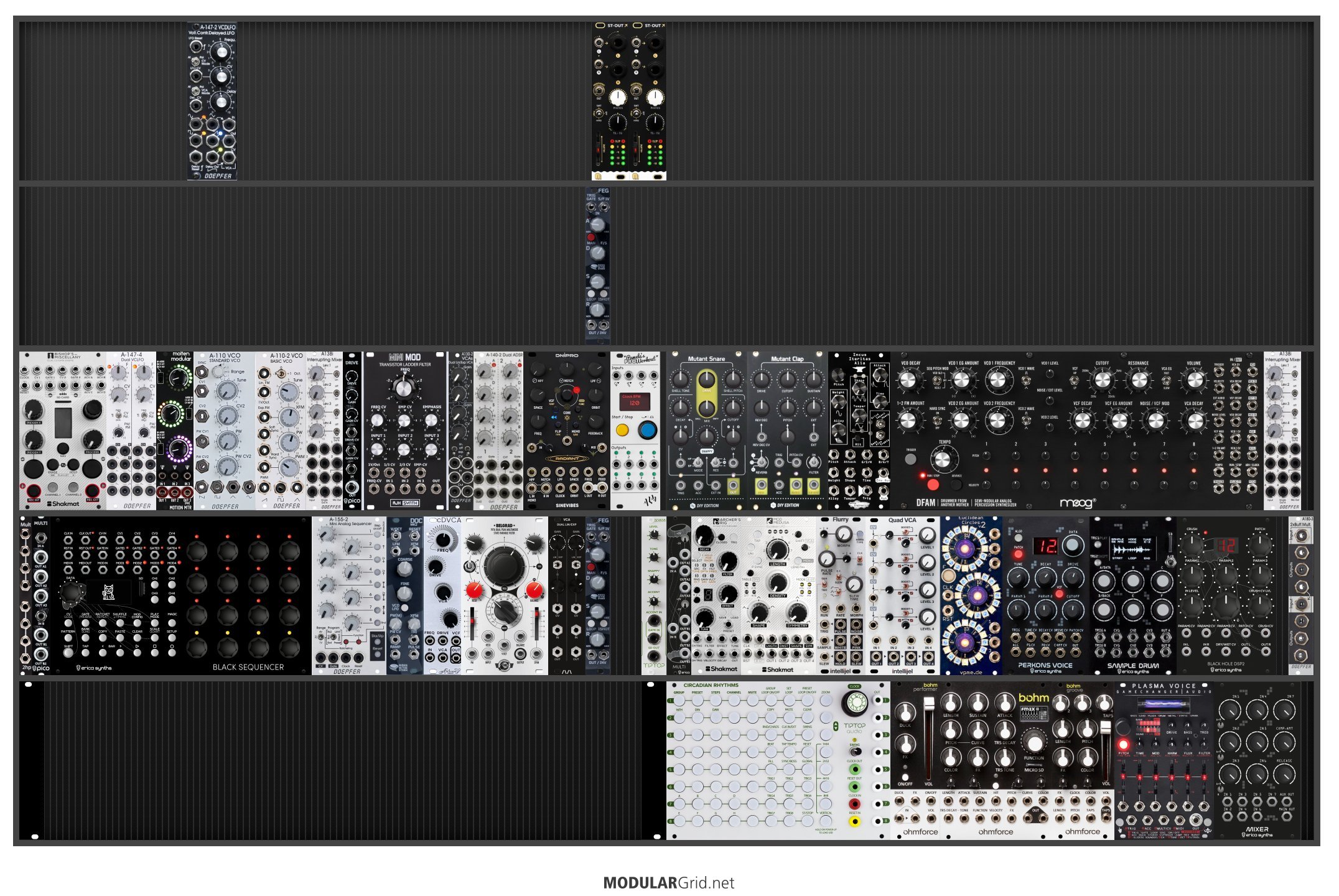Select the lone FEG module in the second rack row
1339x896 pixels.
point(598,265)
